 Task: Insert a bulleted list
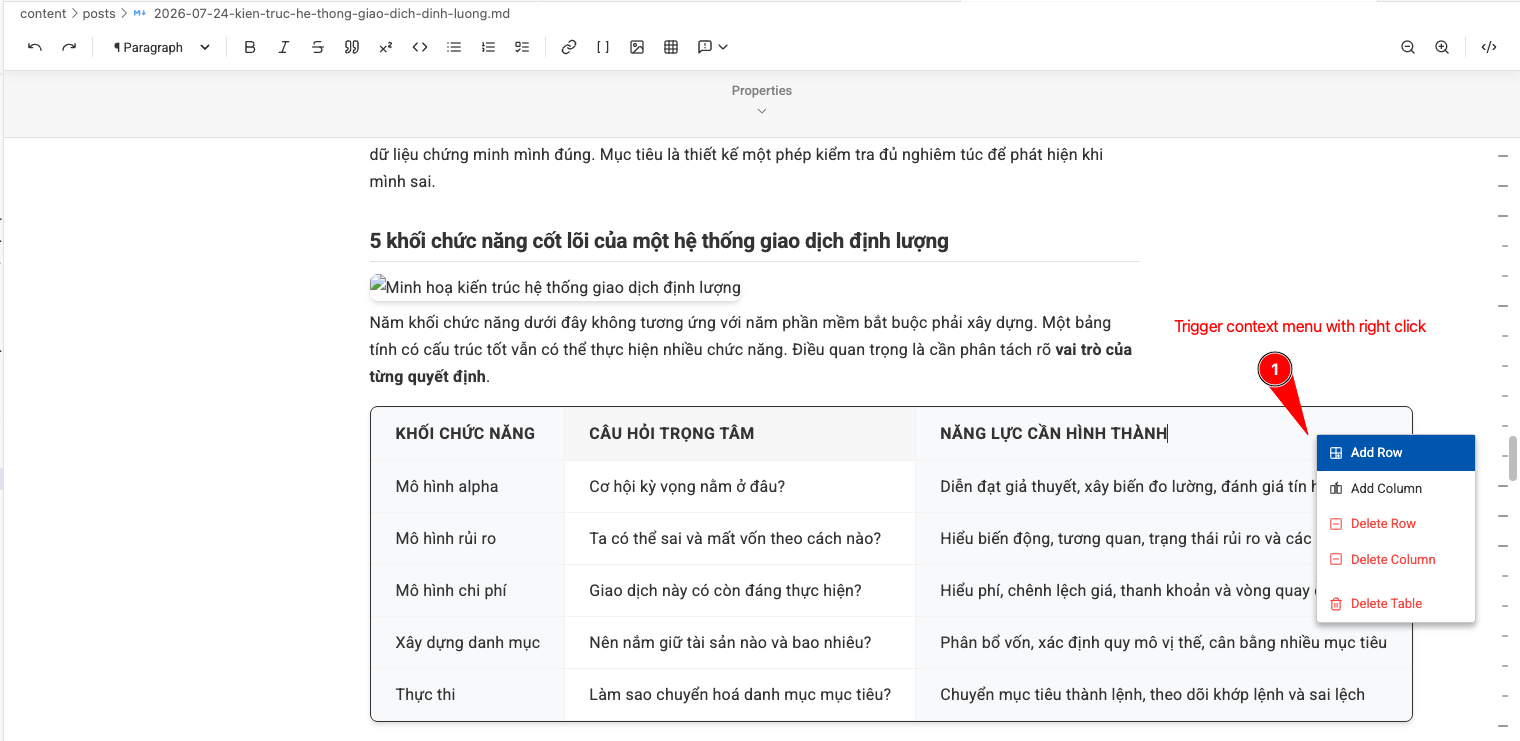(x=454, y=47)
